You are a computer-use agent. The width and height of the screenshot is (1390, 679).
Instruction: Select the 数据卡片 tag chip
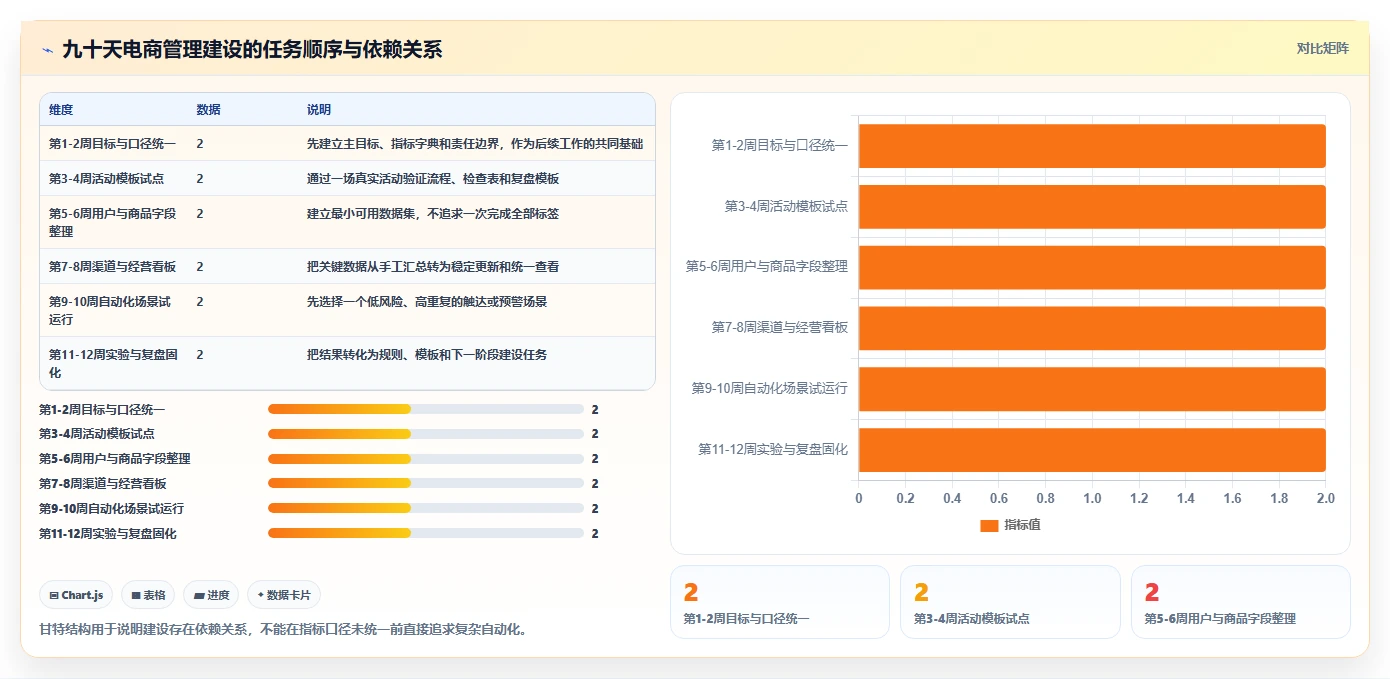pyautogui.click(x=284, y=595)
